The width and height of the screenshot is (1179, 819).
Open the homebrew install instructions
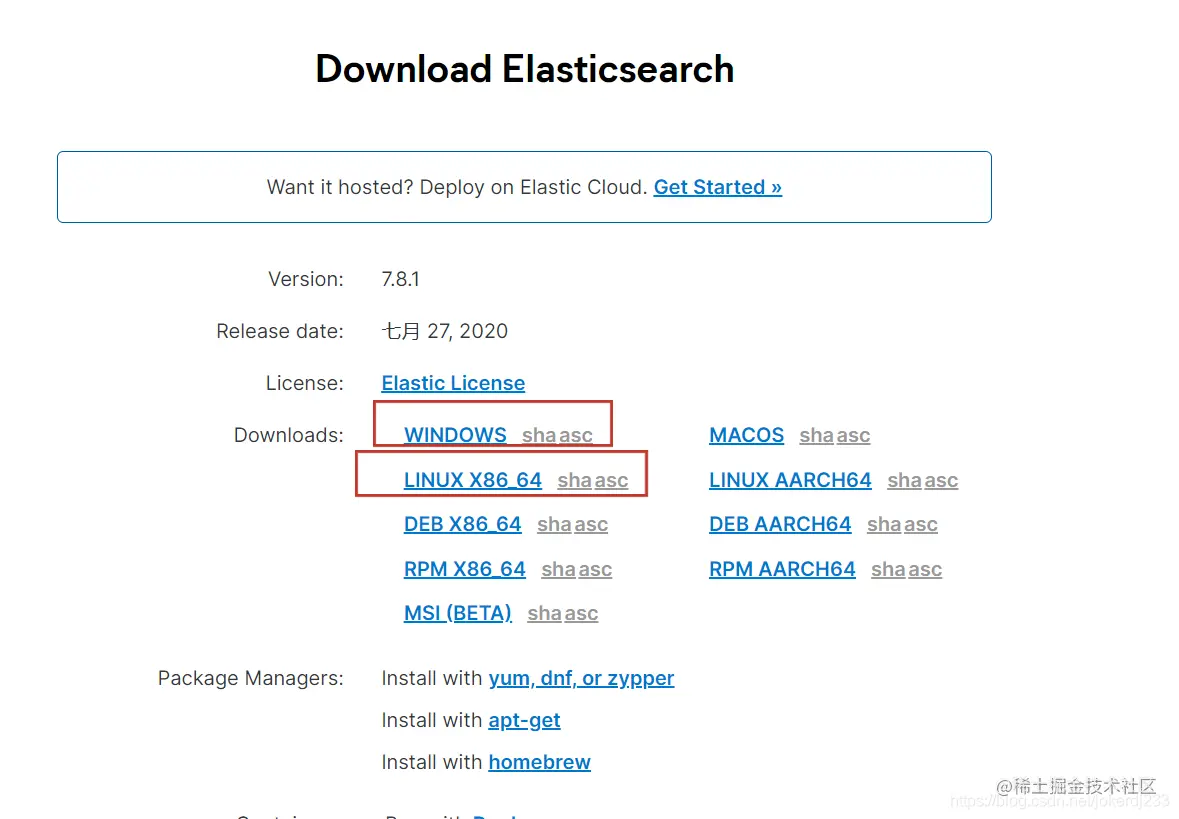click(539, 763)
